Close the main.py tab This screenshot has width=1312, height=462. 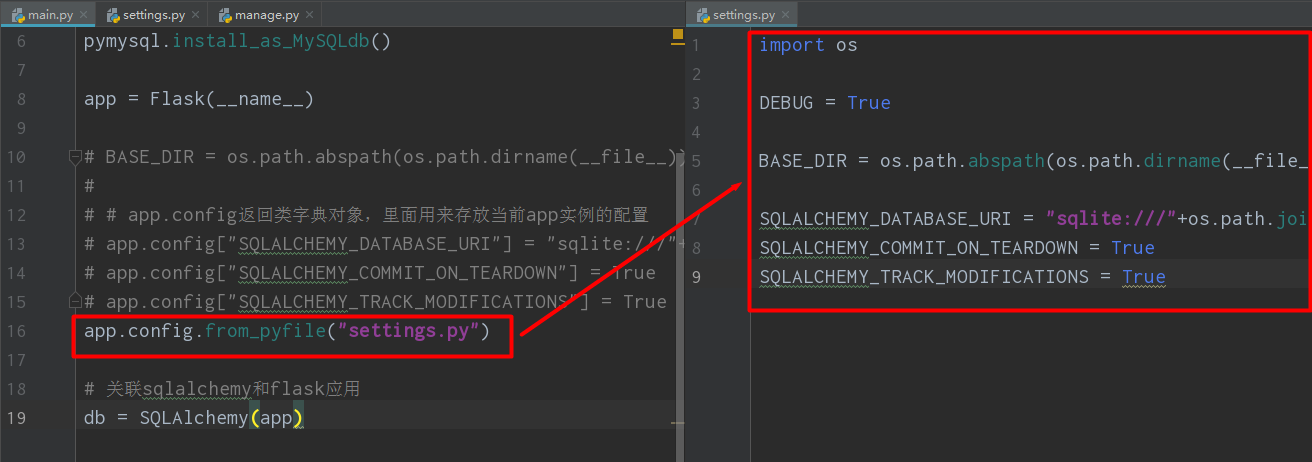pos(83,15)
